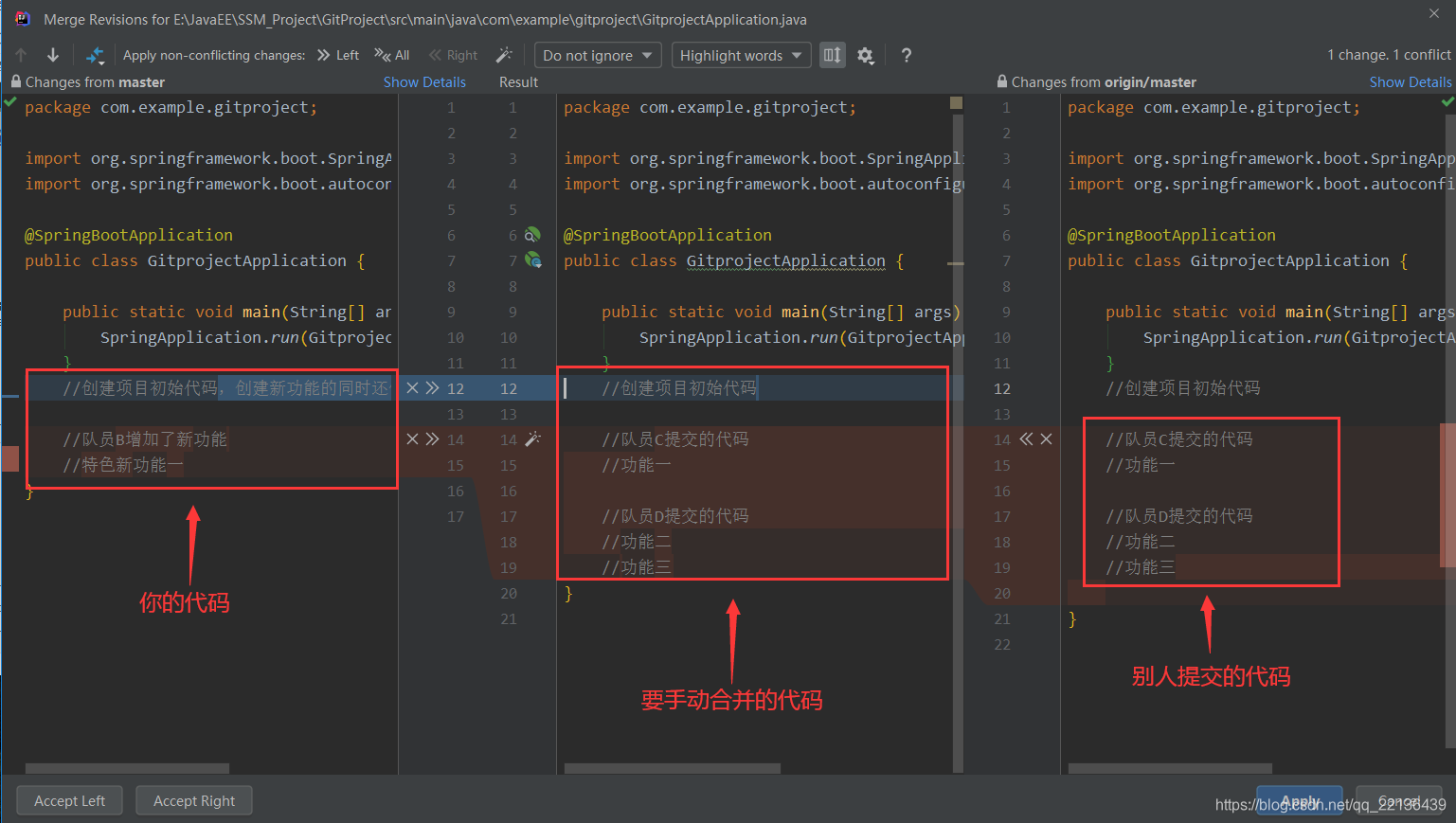Click the green checkmark in the right pane
This screenshot has height=823, width=1456.
click(1447, 101)
